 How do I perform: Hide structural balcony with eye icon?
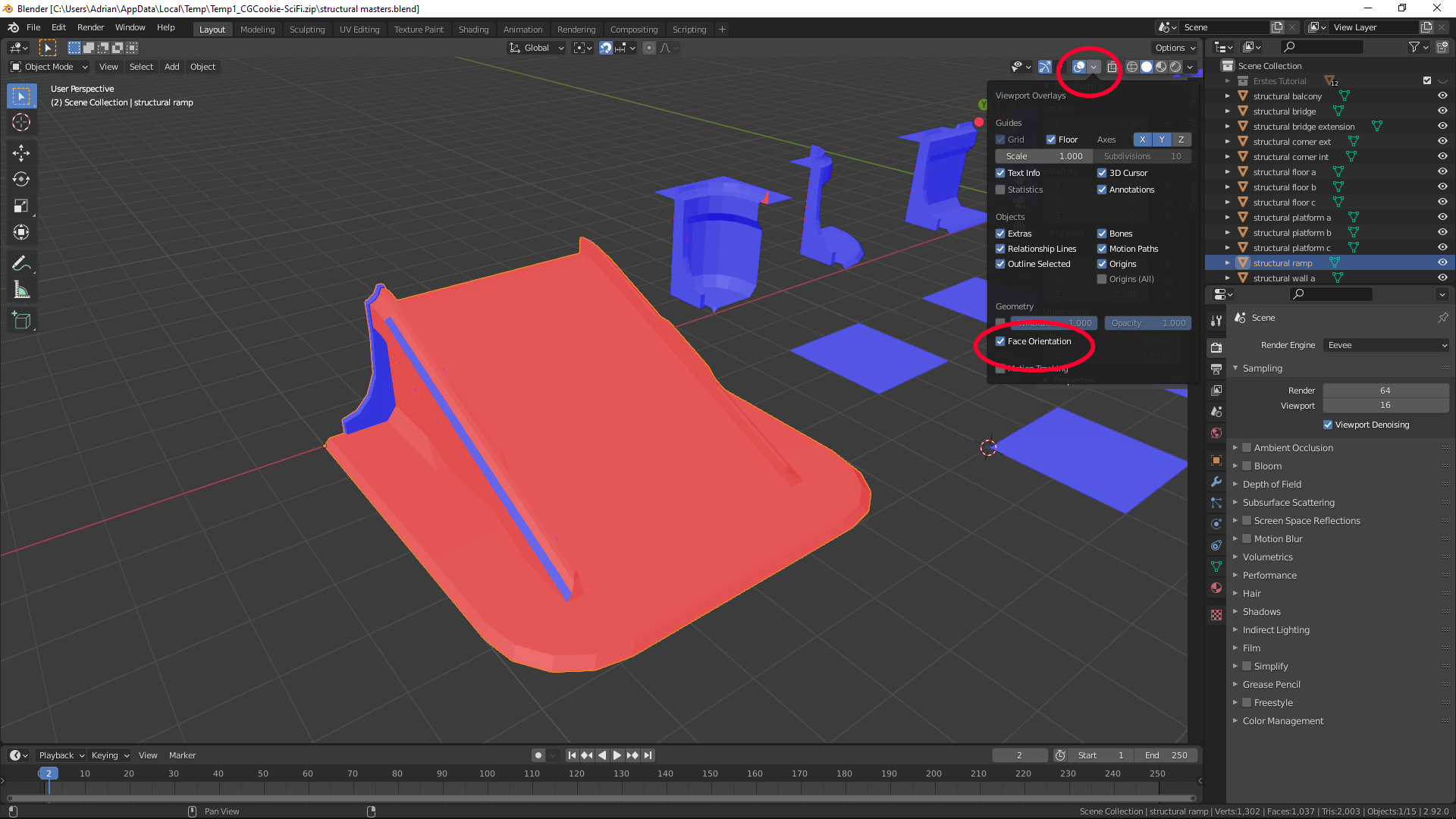pyautogui.click(x=1442, y=96)
